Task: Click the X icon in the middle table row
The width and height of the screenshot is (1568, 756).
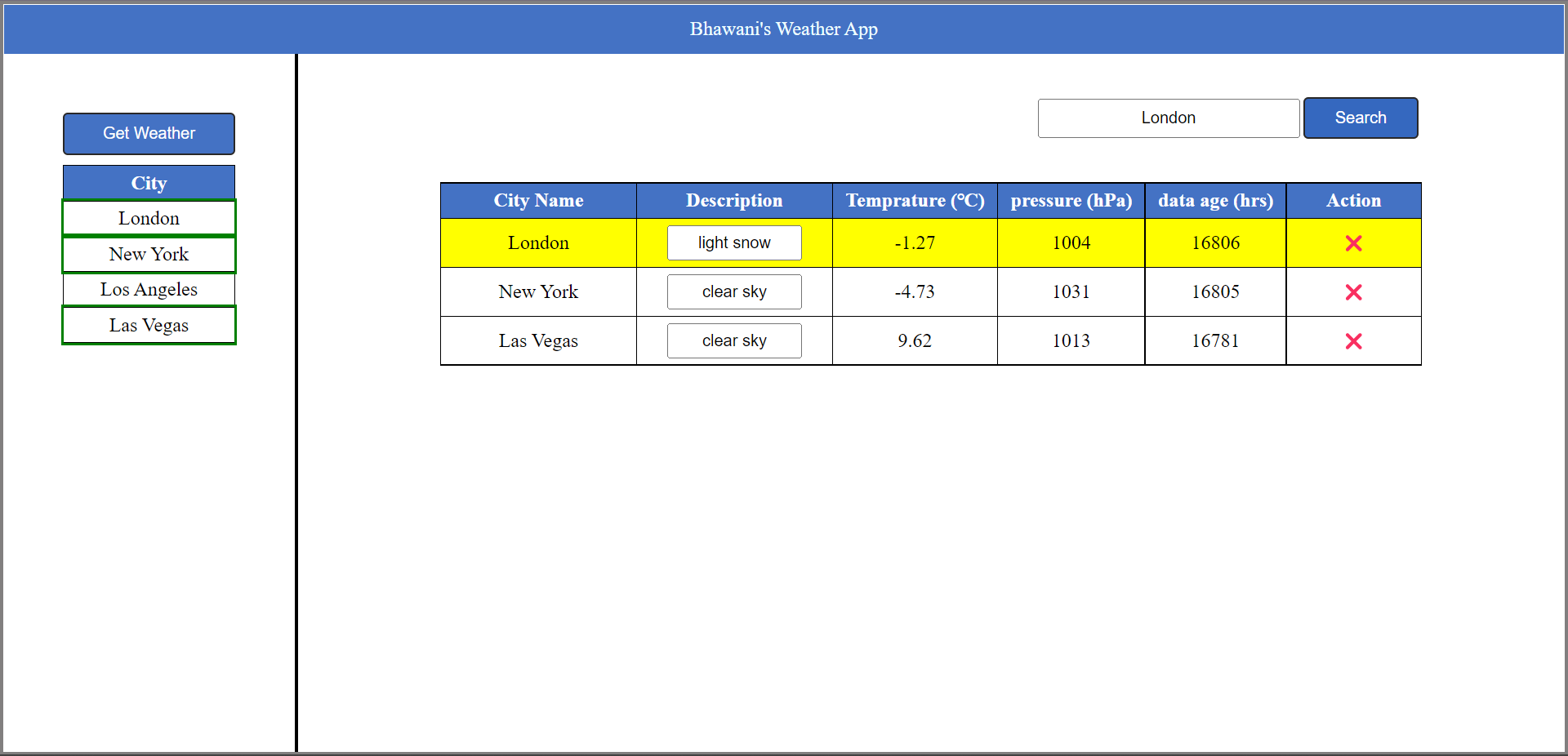Action: click(1353, 292)
